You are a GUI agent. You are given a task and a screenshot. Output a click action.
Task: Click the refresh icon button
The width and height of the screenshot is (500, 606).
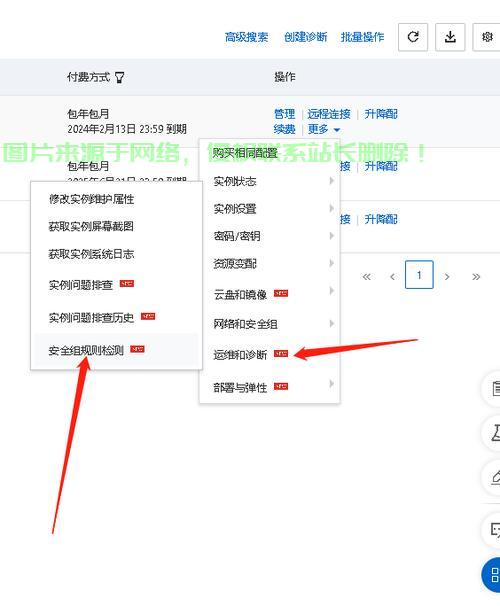[x=413, y=37]
